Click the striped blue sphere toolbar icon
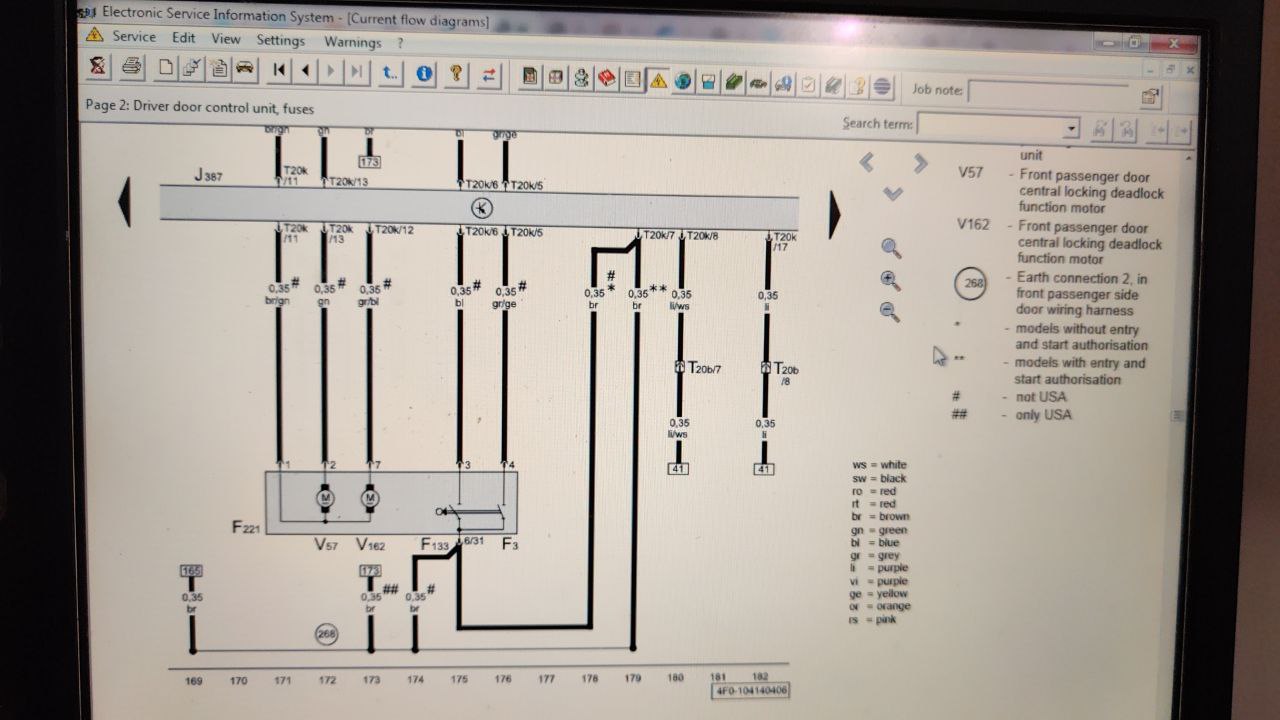The height and width of the screenshot is (720, 1280). [x=882, y=87]
